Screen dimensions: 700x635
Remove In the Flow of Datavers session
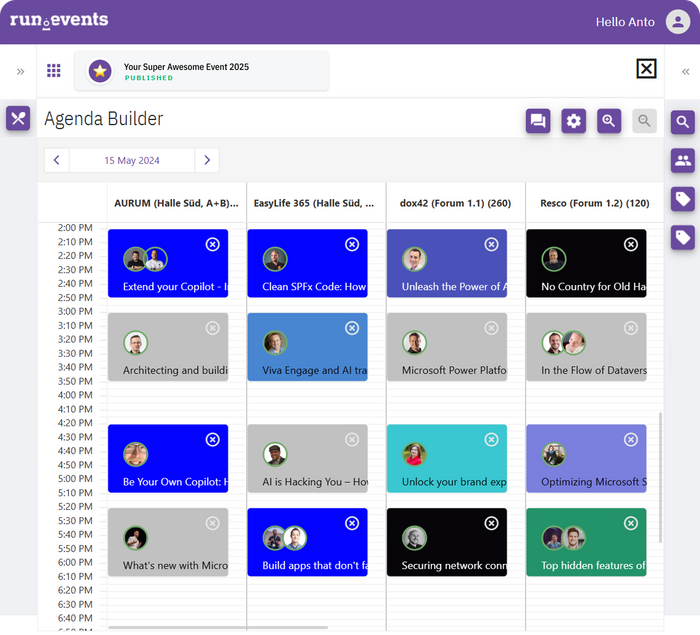(x=631, y=328)
